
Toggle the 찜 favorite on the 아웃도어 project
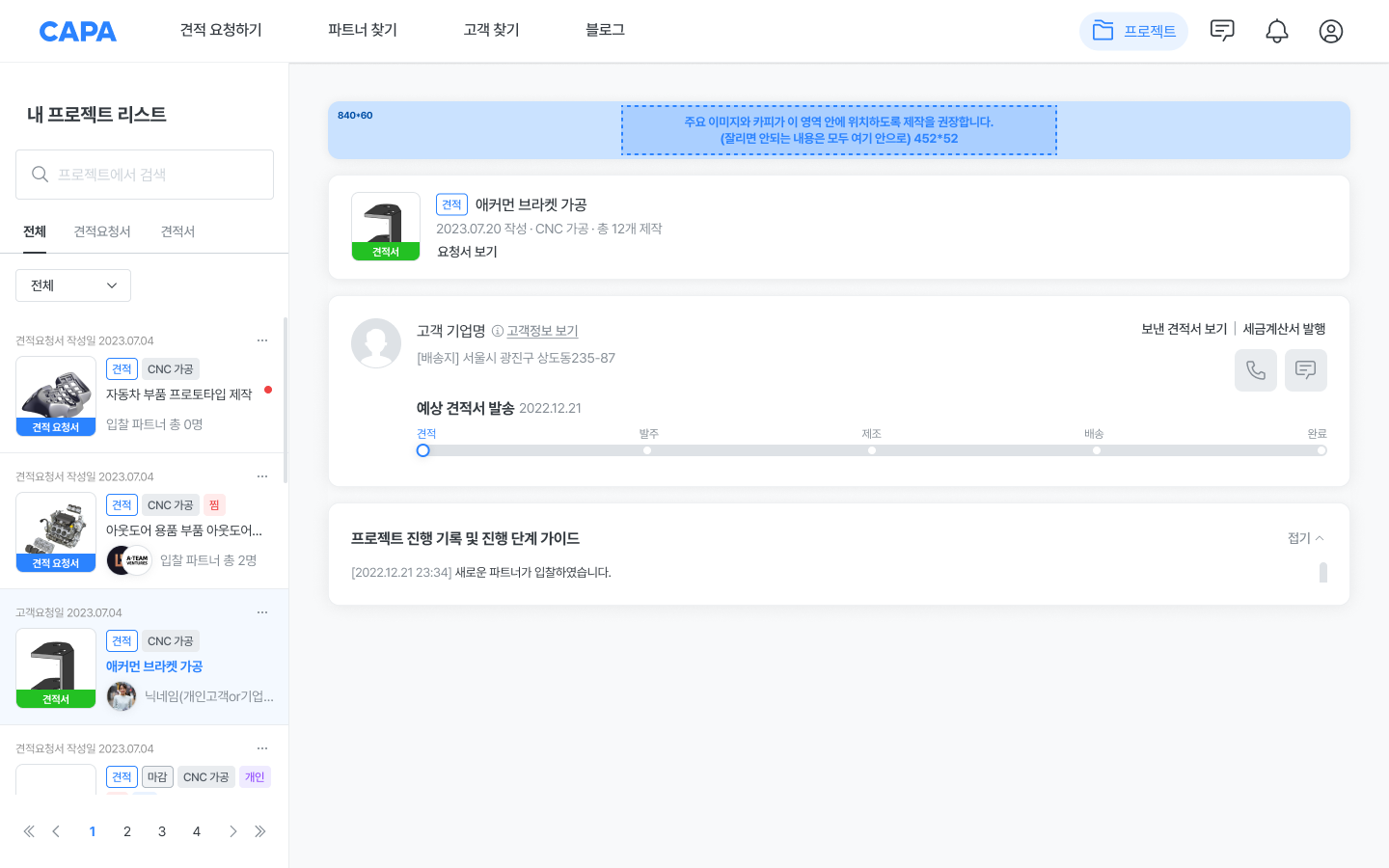pyautogui.click(x=213, y=504)
